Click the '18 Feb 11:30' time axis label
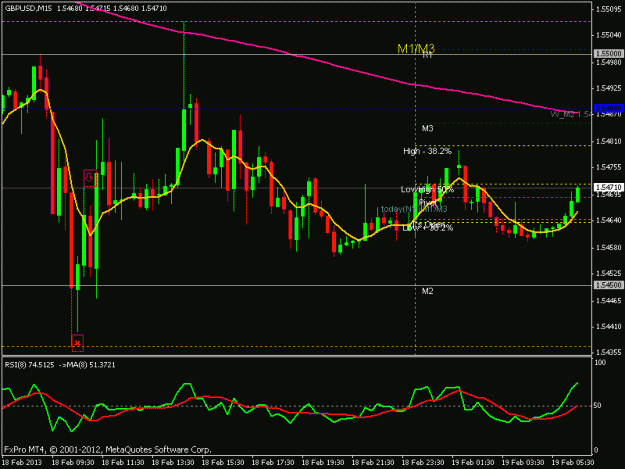The image size is (625, 469). click(x=123, y=463)
